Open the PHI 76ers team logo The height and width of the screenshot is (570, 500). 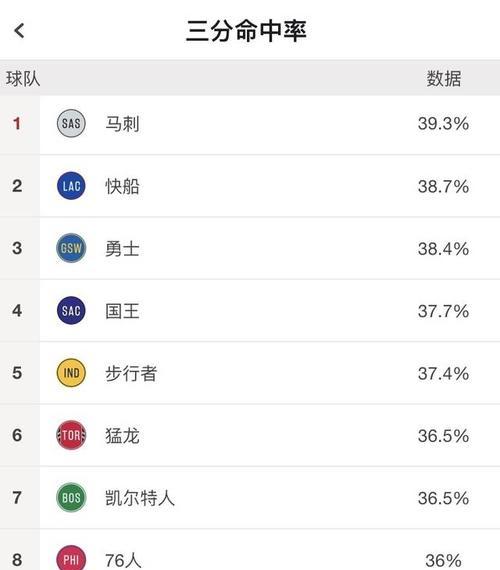coord(71,558)
